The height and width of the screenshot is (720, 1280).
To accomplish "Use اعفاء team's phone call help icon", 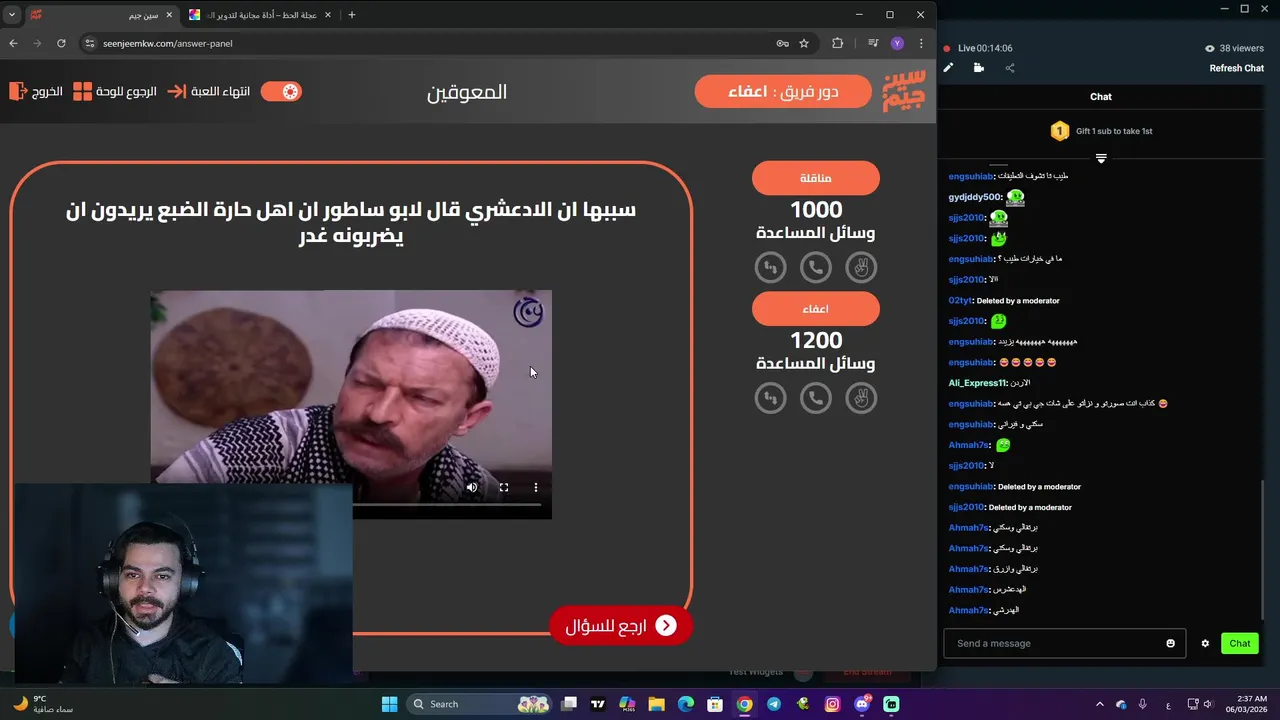I will coord(815,398).
